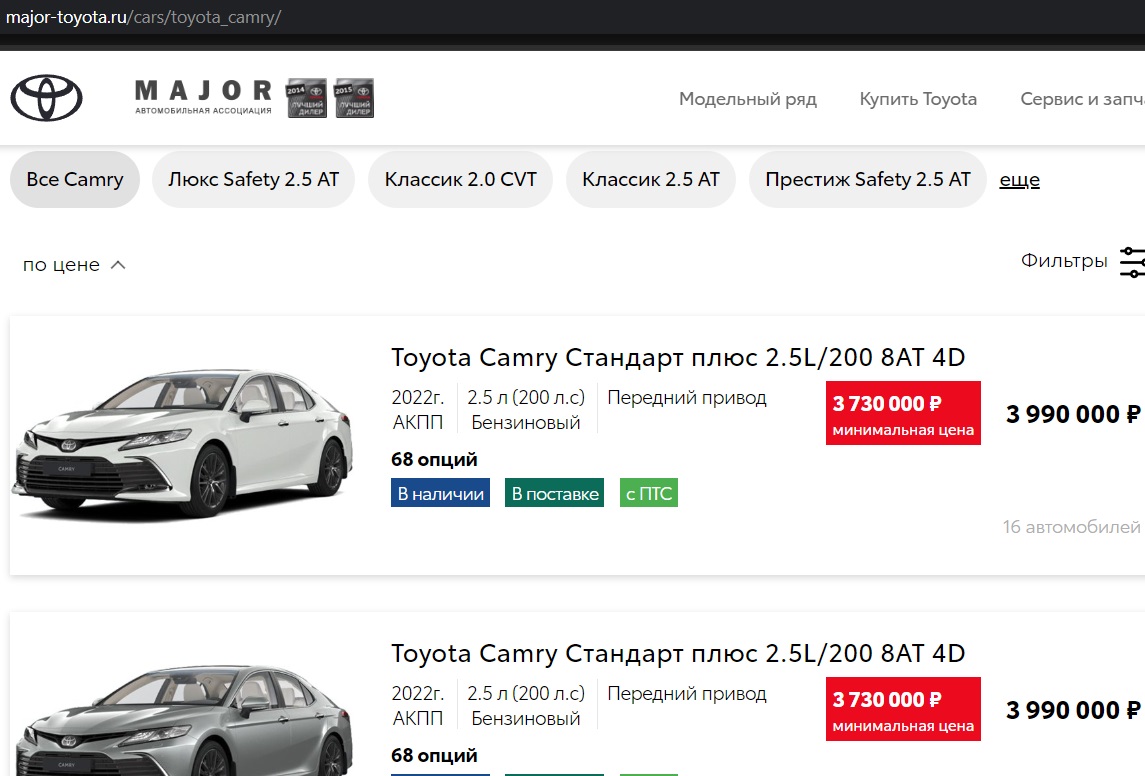Click second card's 3 990 000 ₽ price

coord(1073,710)
